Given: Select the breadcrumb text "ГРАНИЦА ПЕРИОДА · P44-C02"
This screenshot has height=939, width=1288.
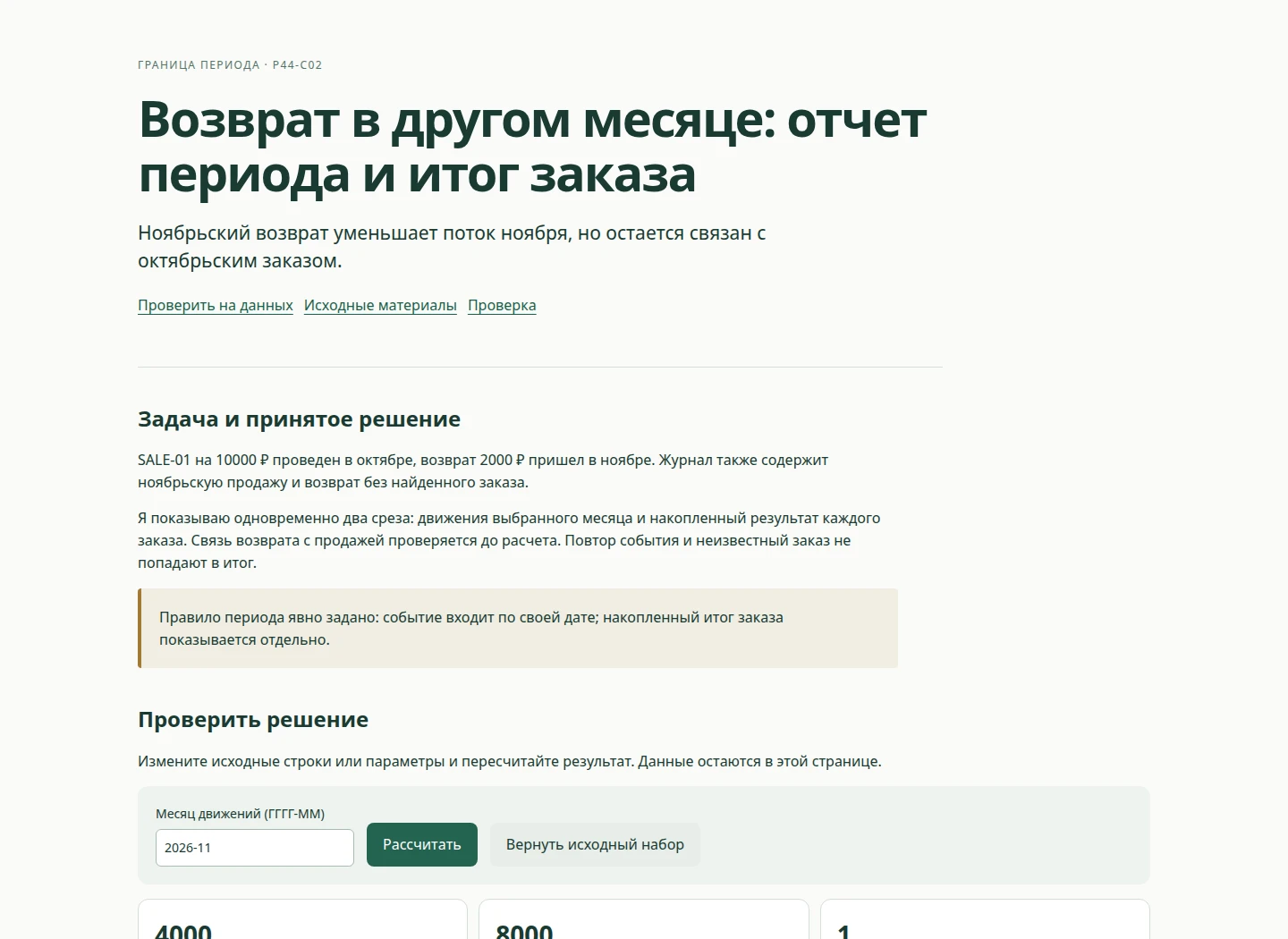Looking at the screenshot, I should pyautogui.click(x=230, y=65).
